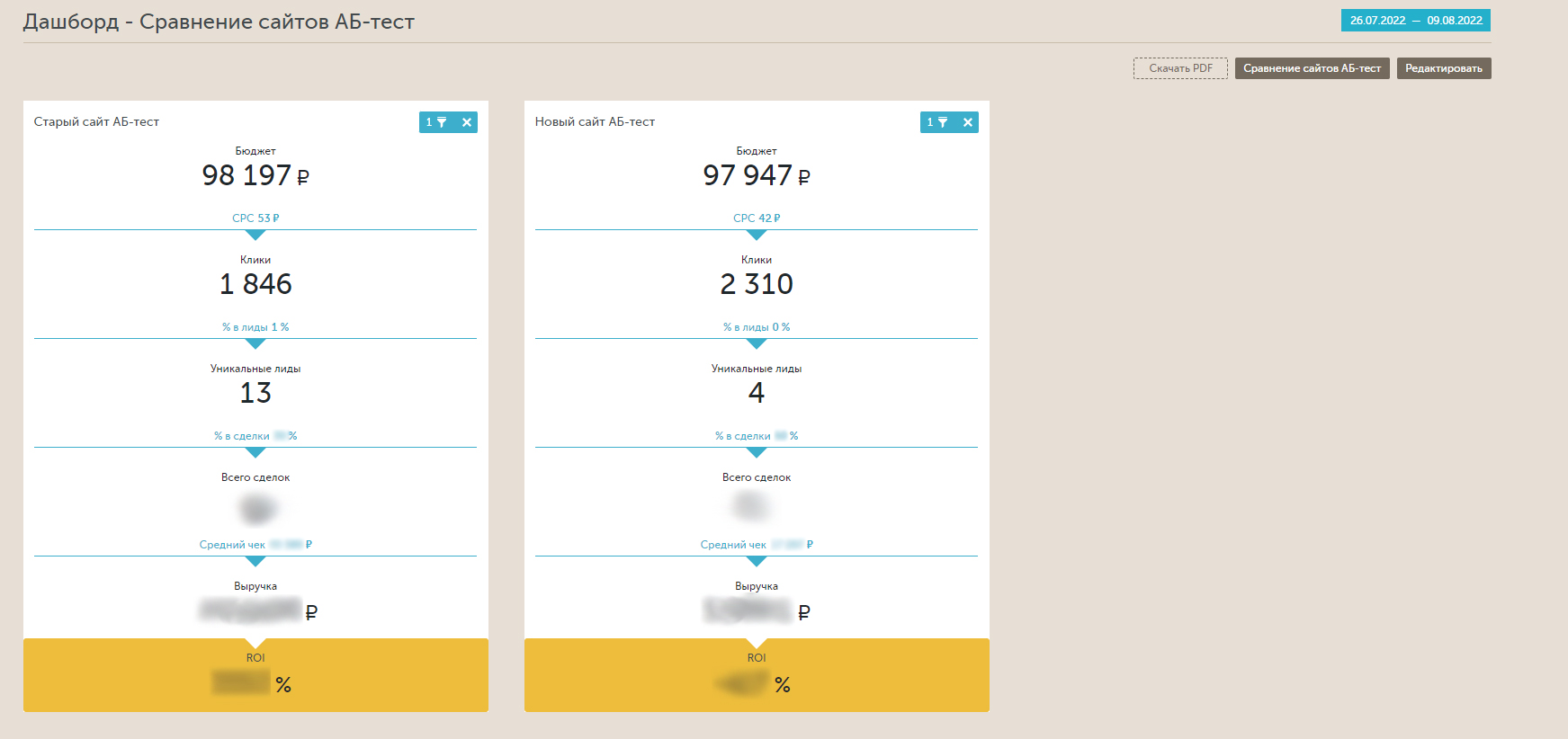This screenshot has height=739, width=1568.
Task: Click ROI block in Новый сайт card
Action: [757, 675]
